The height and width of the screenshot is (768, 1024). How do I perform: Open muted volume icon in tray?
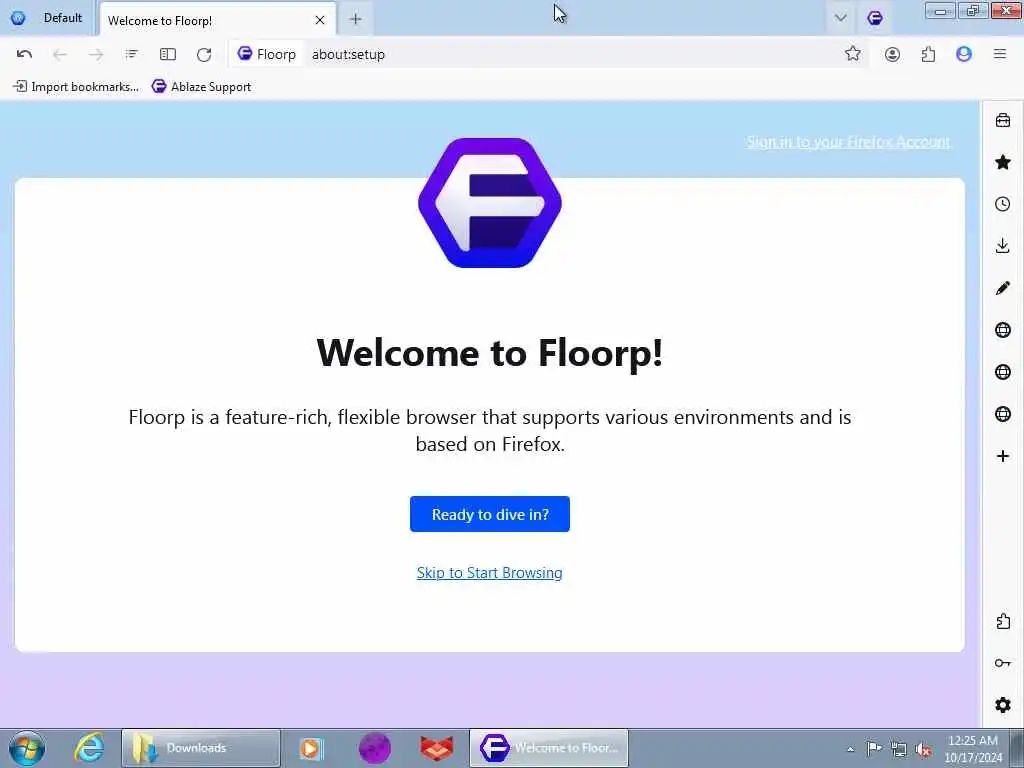(x=923, y=749)
